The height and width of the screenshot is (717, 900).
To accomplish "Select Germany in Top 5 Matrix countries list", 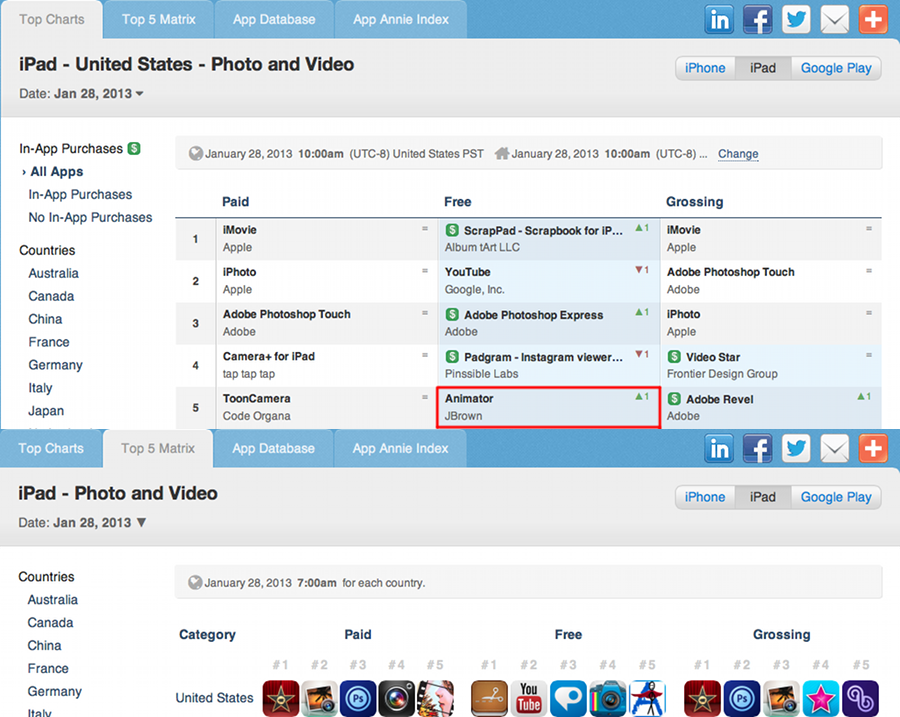I will click(55, 692).
